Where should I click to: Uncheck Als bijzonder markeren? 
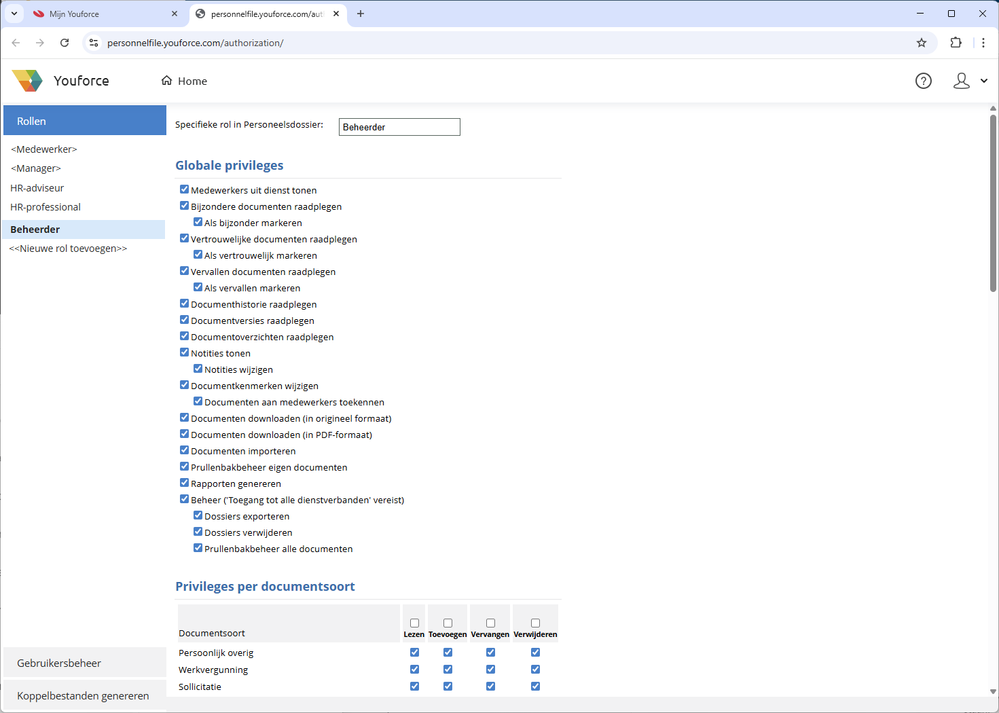coord(198,222)
